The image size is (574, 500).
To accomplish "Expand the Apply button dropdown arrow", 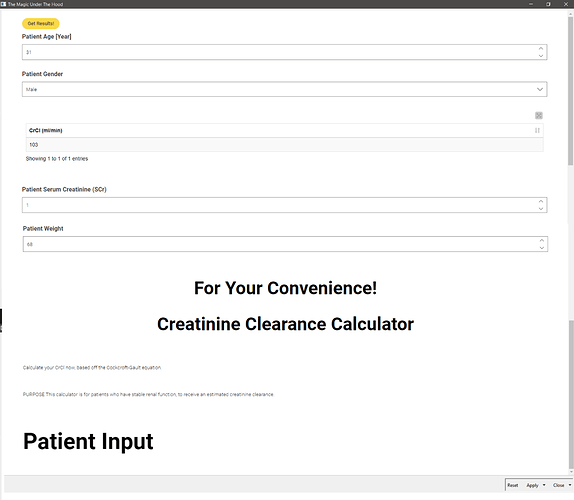I will tap(544, 485).
